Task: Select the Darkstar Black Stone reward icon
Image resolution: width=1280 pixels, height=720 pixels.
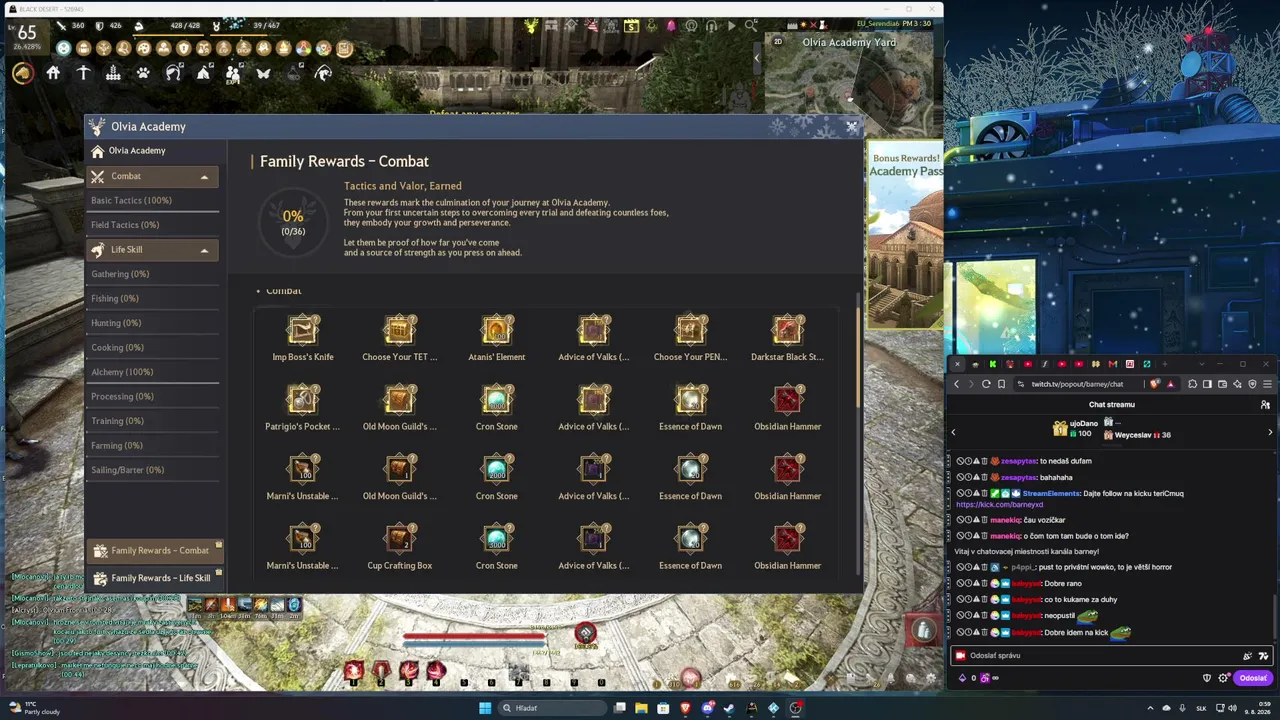Action: click(x=788, y=330)
